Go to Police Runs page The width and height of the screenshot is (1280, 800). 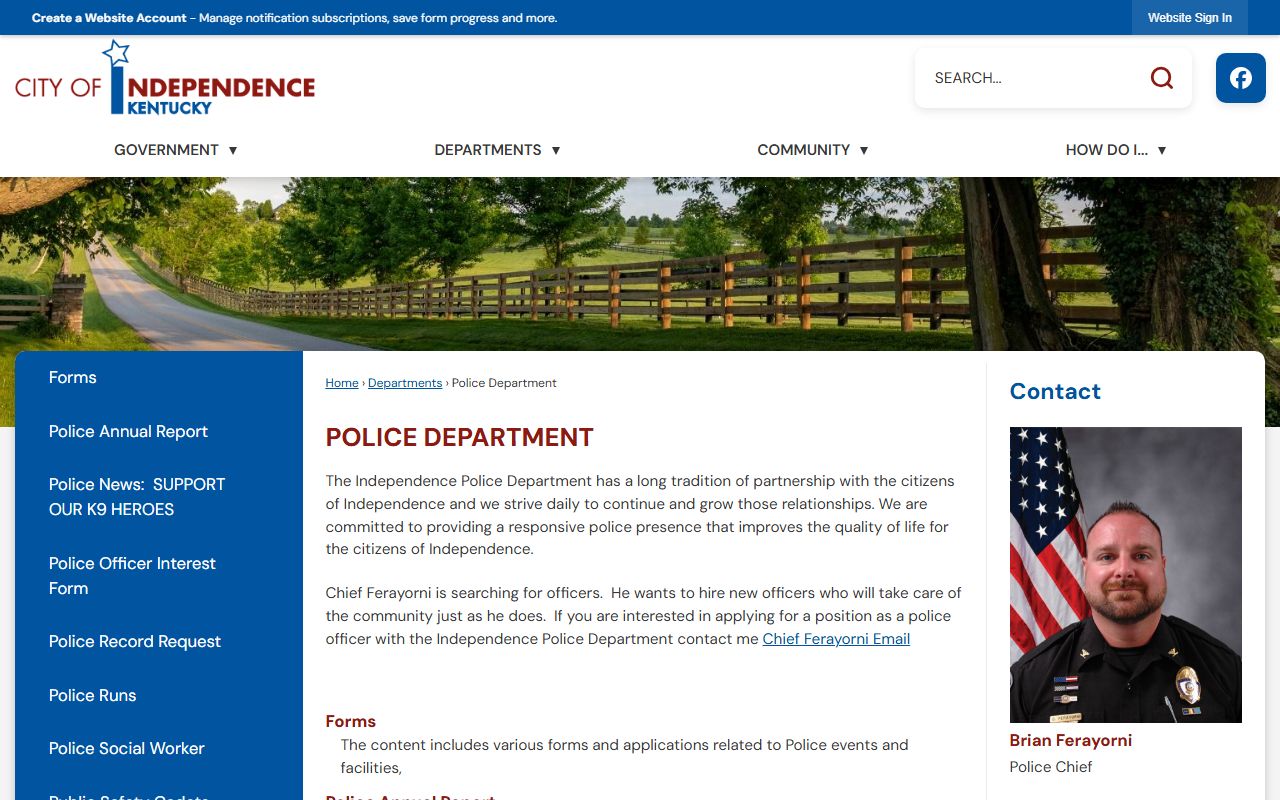[x=92, y=696]
